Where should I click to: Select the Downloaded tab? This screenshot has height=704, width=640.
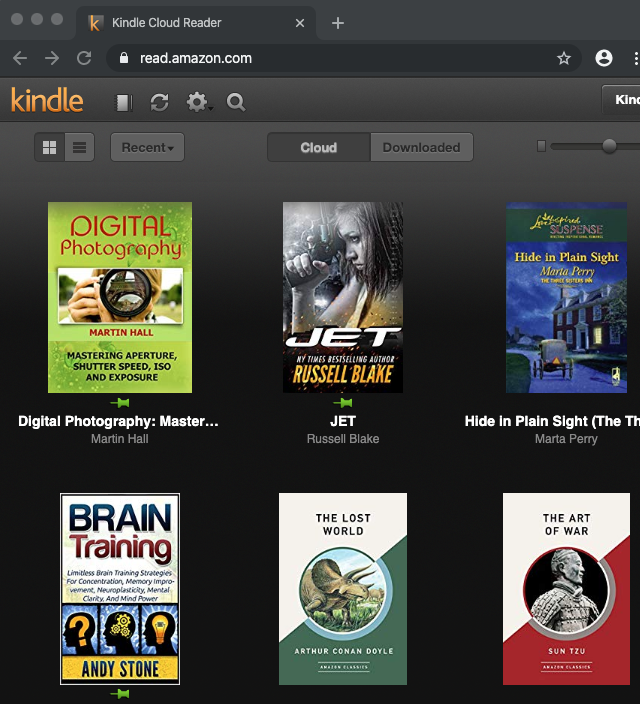(421, 147)
